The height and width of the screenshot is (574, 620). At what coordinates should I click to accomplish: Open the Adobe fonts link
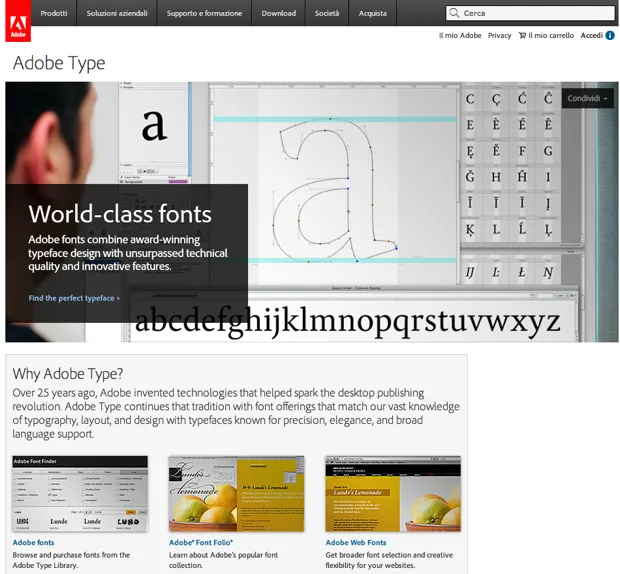click(x=33, y=542)
